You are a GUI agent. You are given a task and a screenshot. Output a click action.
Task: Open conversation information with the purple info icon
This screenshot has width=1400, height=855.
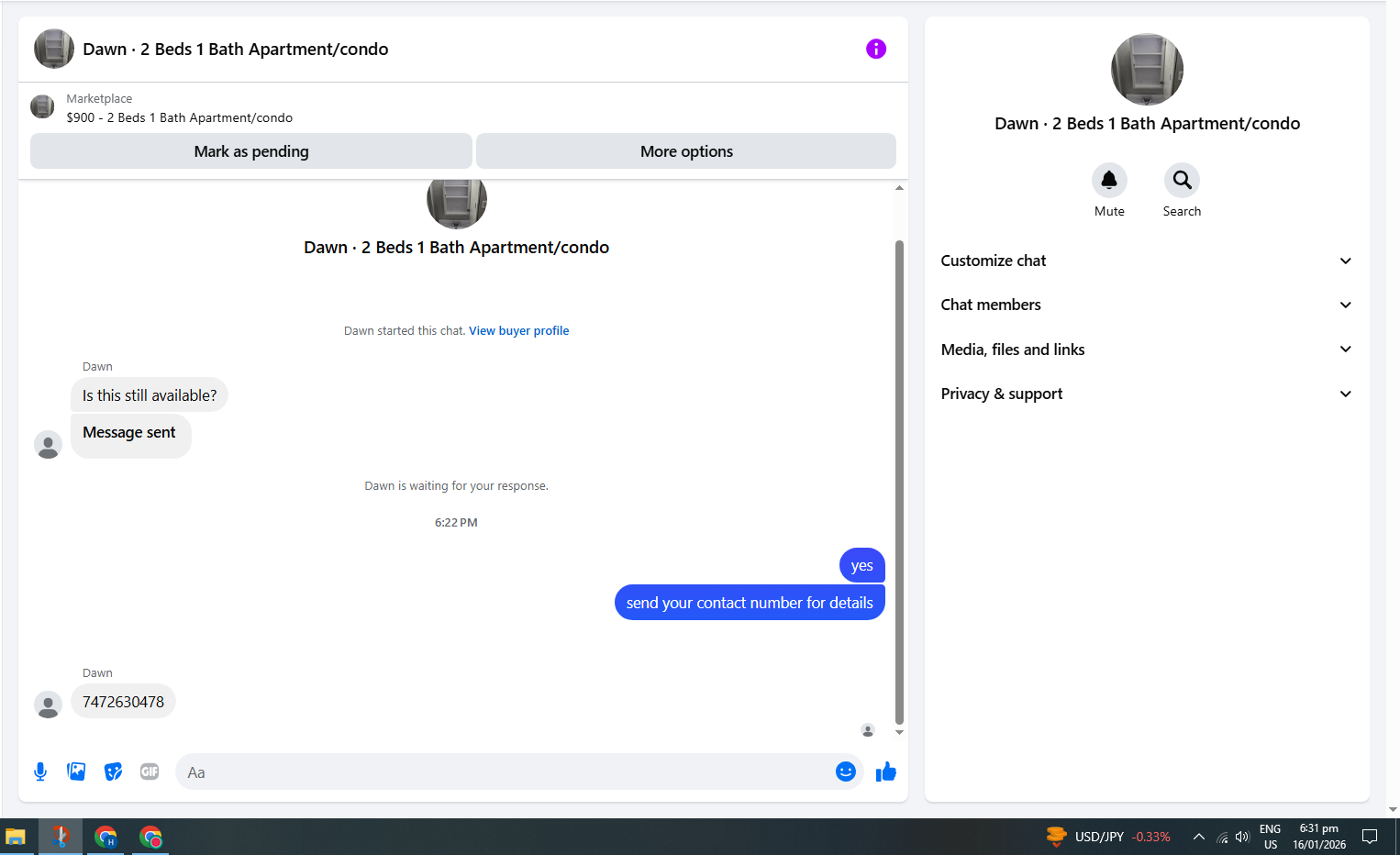click(876, 49)
